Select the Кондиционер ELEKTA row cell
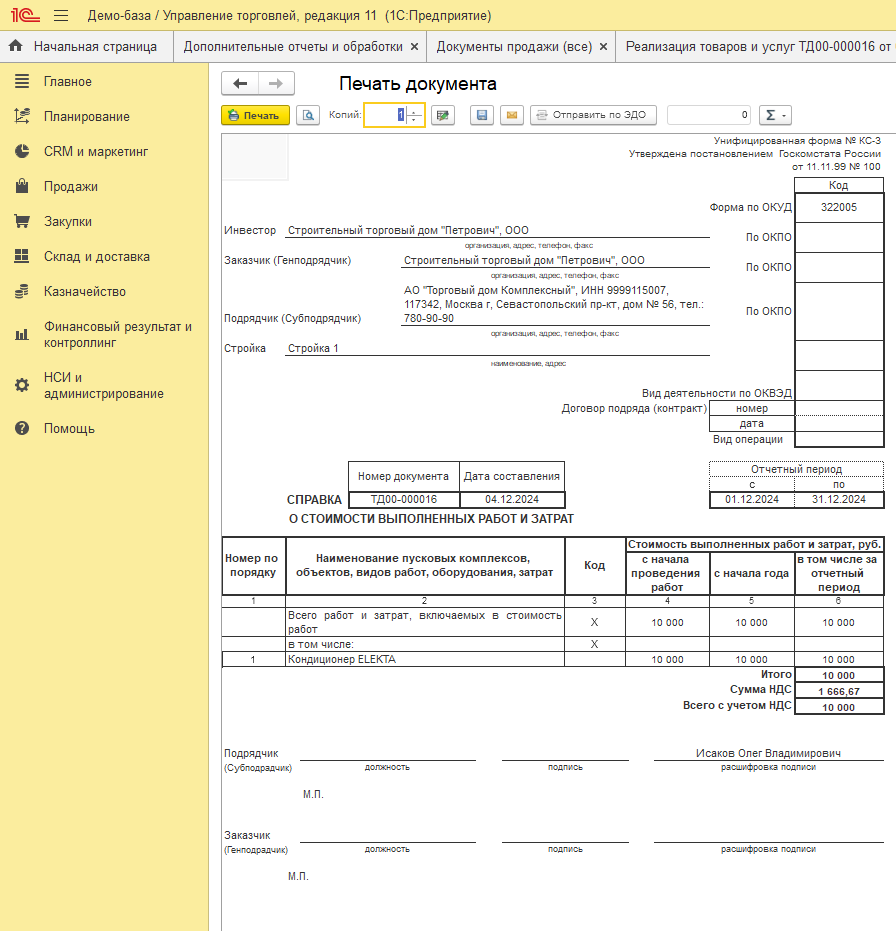 point(425,659)
